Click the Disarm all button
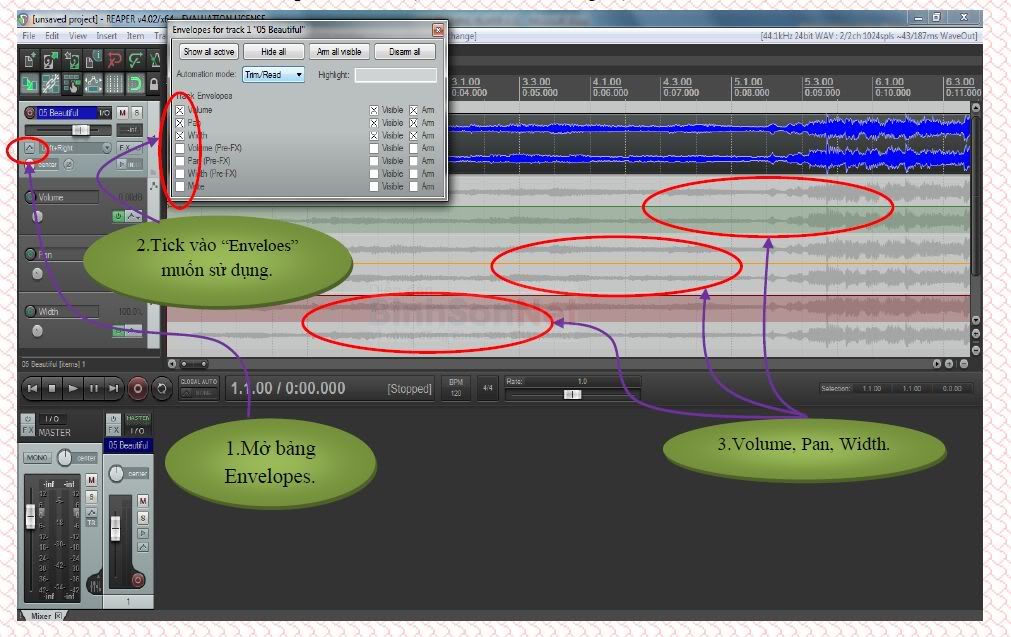 404,52
